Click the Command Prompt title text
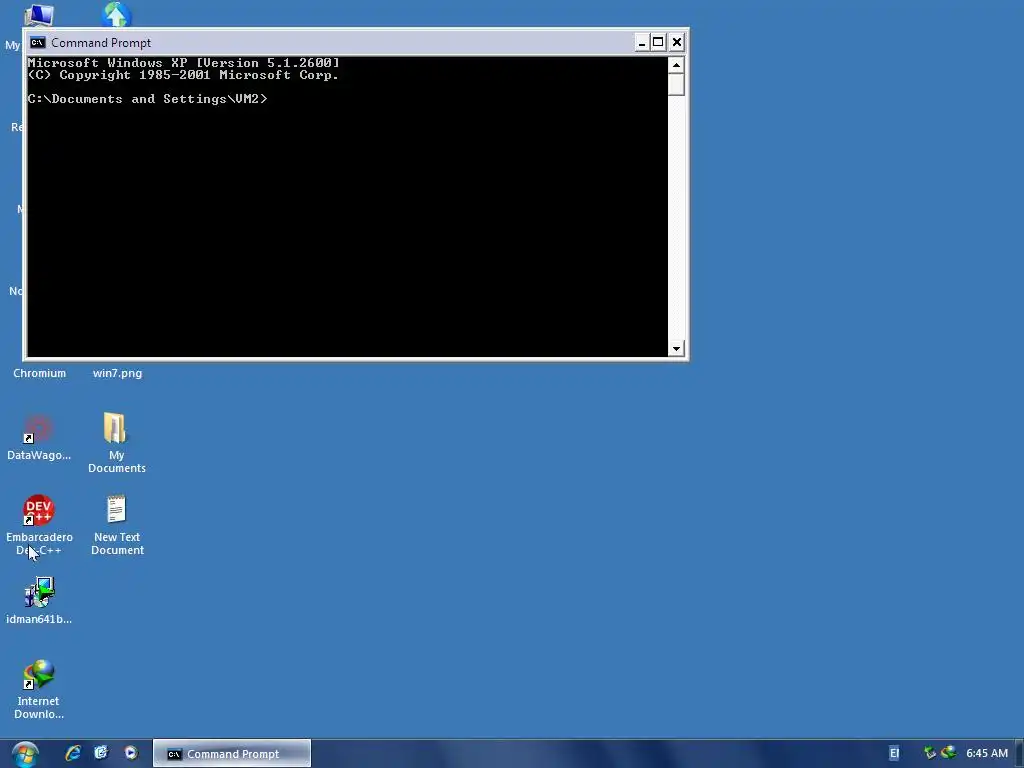This screenshot has height=768, width=1024. pos(101,43)
